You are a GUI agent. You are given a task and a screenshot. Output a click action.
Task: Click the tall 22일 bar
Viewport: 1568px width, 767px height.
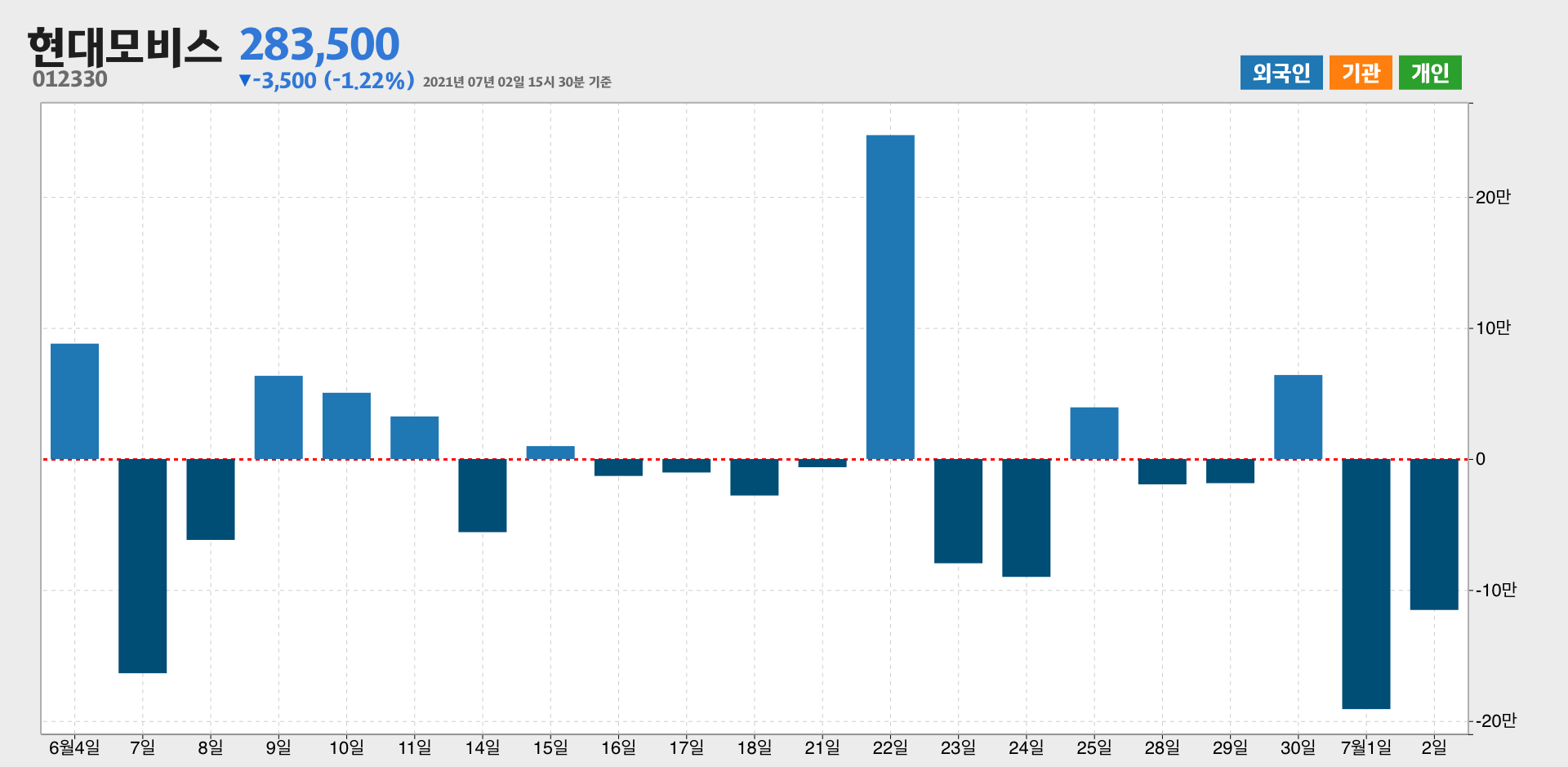point(890,297)
